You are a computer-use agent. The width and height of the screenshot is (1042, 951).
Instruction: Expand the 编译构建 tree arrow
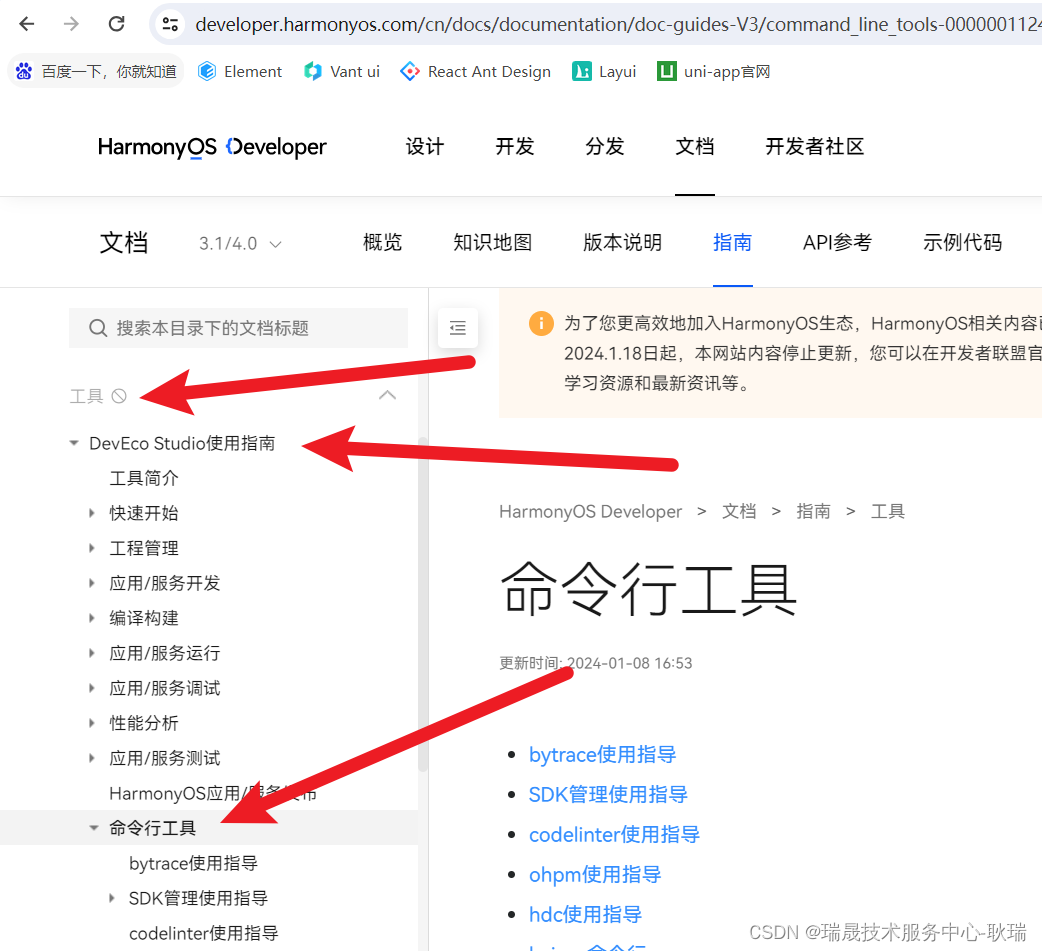[92, 618]
